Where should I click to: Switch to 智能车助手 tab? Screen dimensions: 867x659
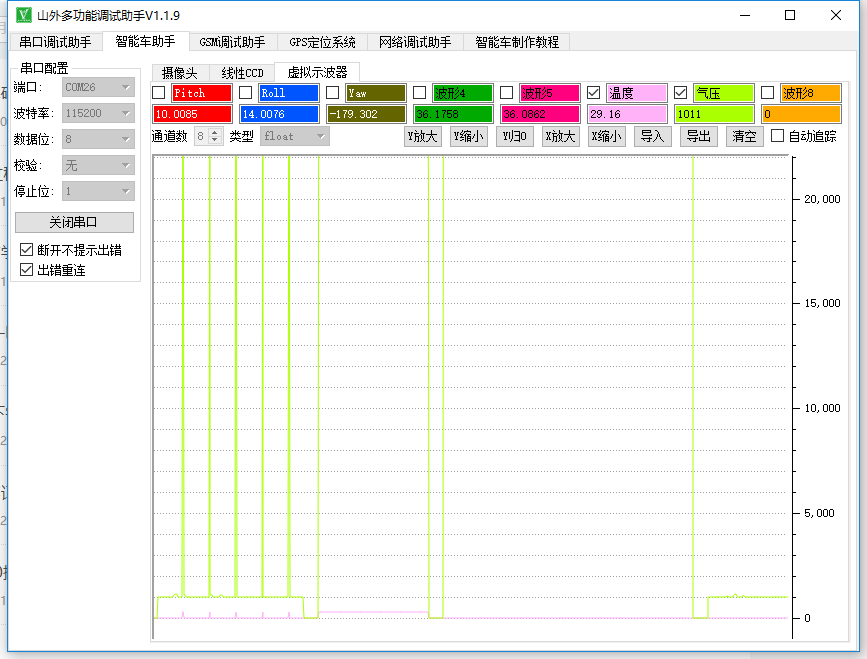(145, 41)
